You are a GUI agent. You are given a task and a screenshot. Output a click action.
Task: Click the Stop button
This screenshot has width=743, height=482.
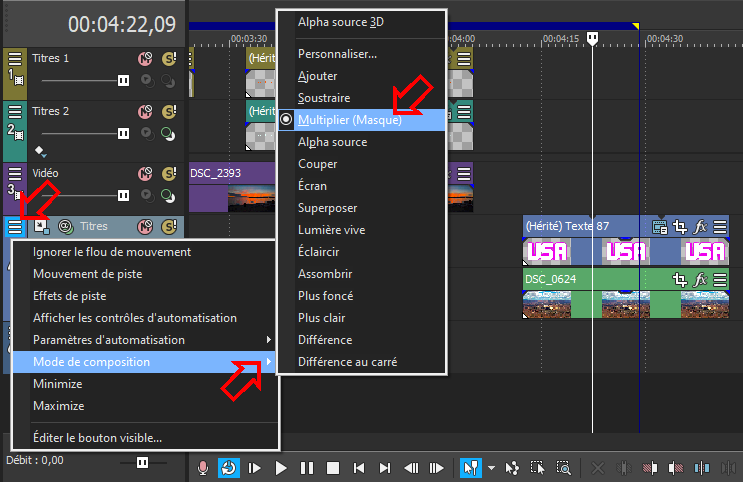[x=333, y=468]
